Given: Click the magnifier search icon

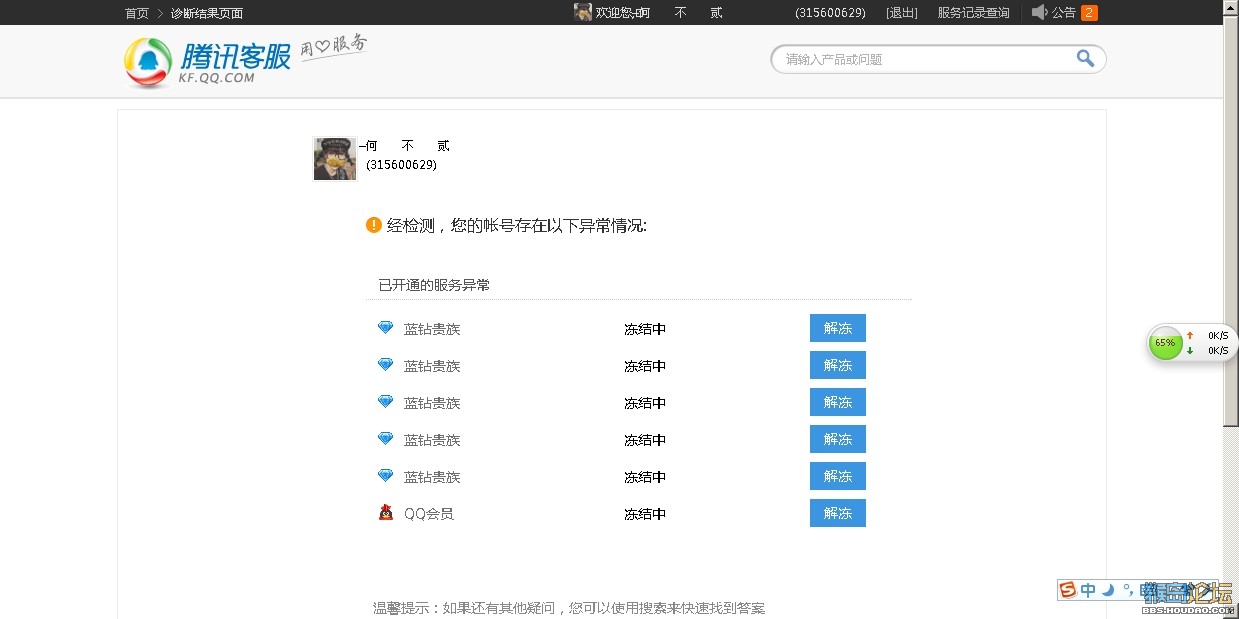Looking at the screenshot, I should pyautogui.click(x=1085, y=59).
